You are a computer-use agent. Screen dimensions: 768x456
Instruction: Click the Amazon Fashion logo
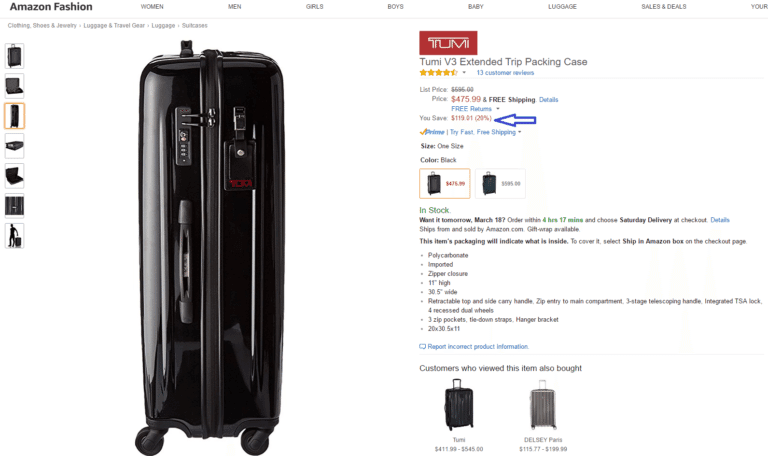tap(51, 7)
